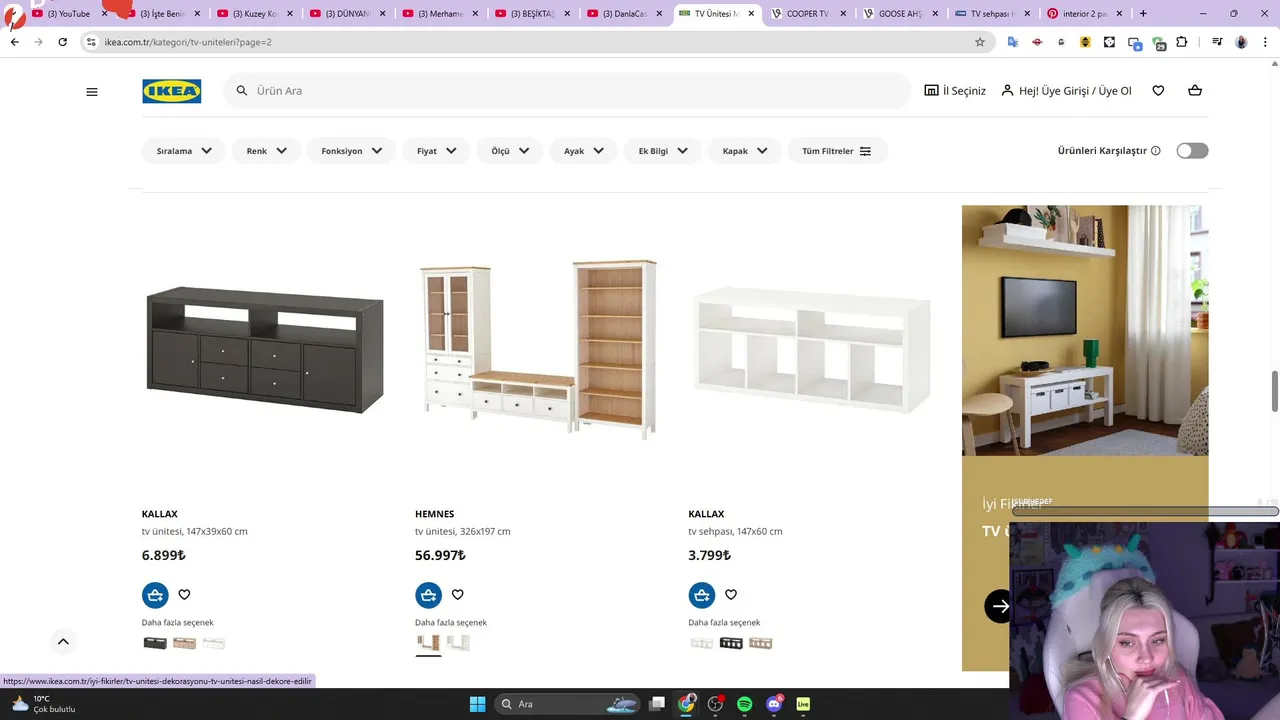Expand the Ayak filter dropdown

click(583, 151)
